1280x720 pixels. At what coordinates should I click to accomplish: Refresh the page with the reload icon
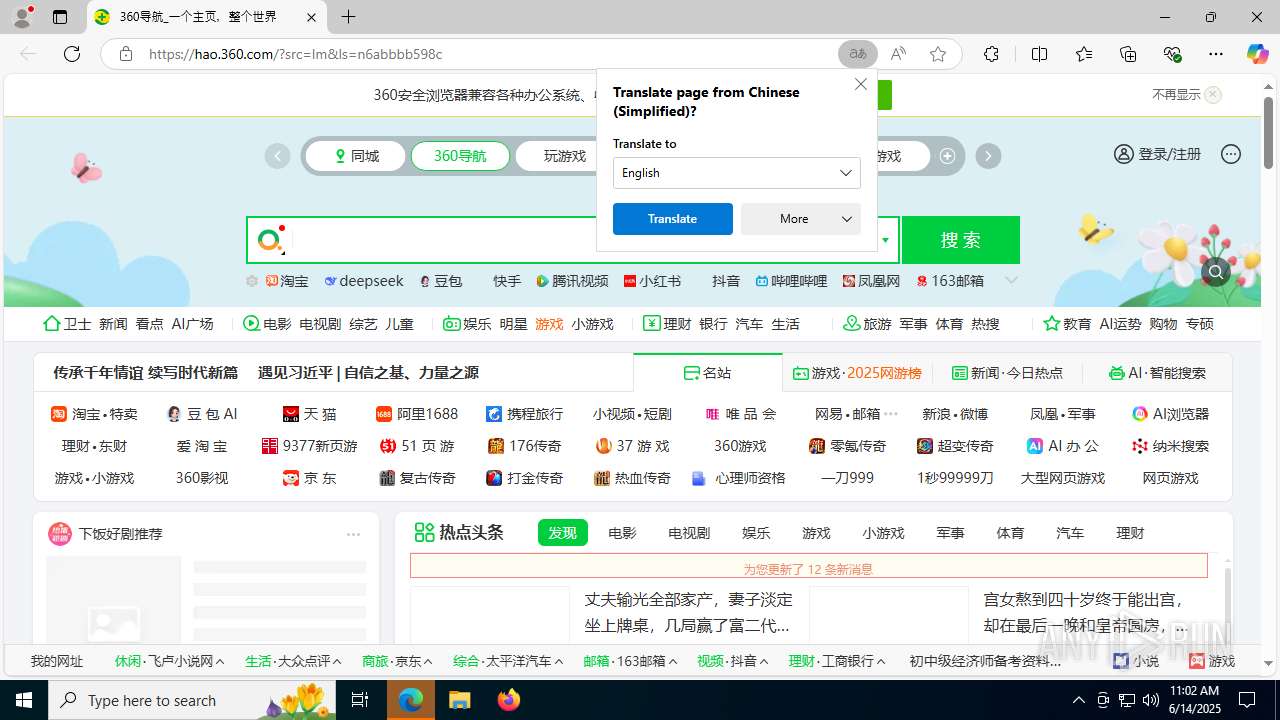[x=72, y=54]
